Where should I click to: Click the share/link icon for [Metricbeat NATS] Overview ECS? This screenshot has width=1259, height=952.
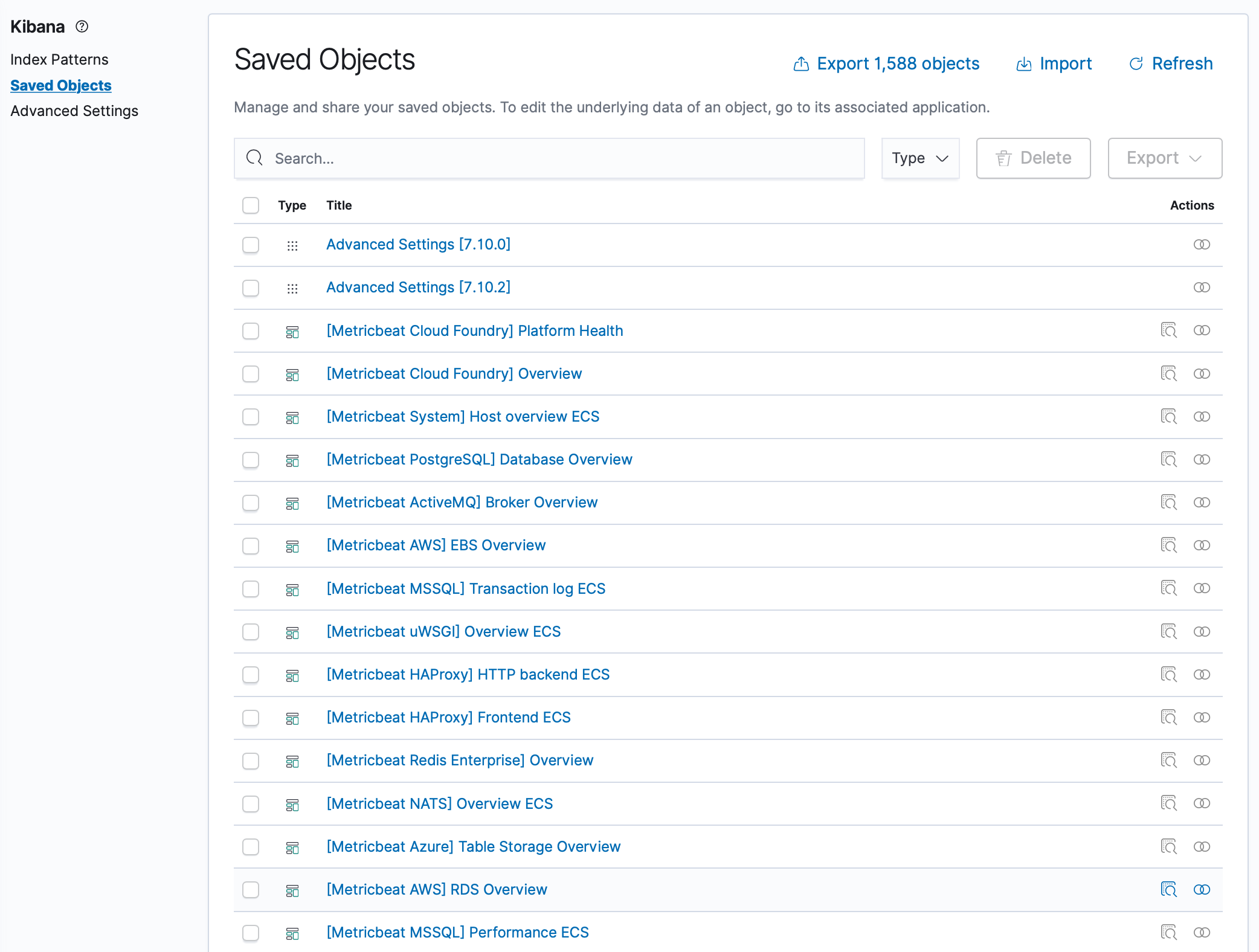[x=1201, y=803]
